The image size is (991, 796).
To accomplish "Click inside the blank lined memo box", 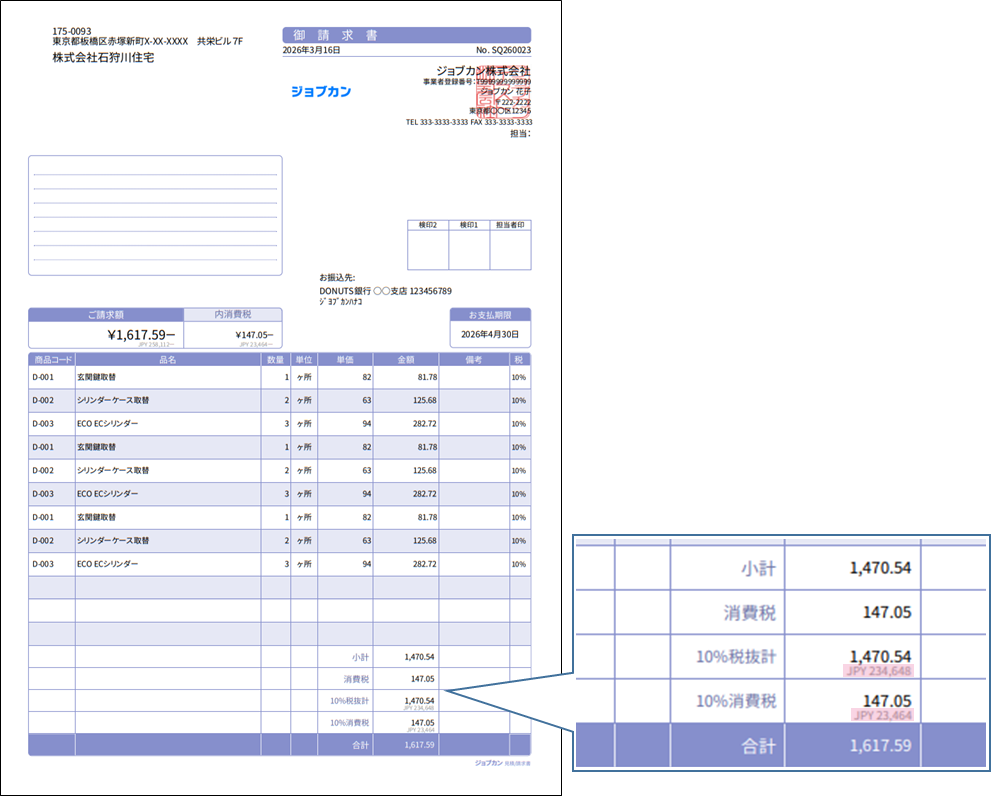I will coord(155,215).
